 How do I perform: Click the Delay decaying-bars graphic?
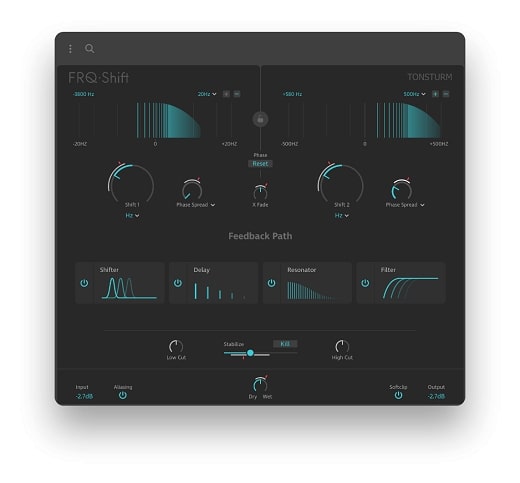point(220,291)
